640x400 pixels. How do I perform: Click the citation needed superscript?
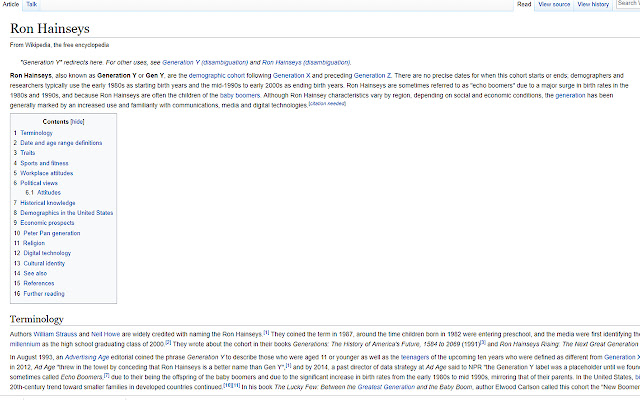(x=327, y=104)
